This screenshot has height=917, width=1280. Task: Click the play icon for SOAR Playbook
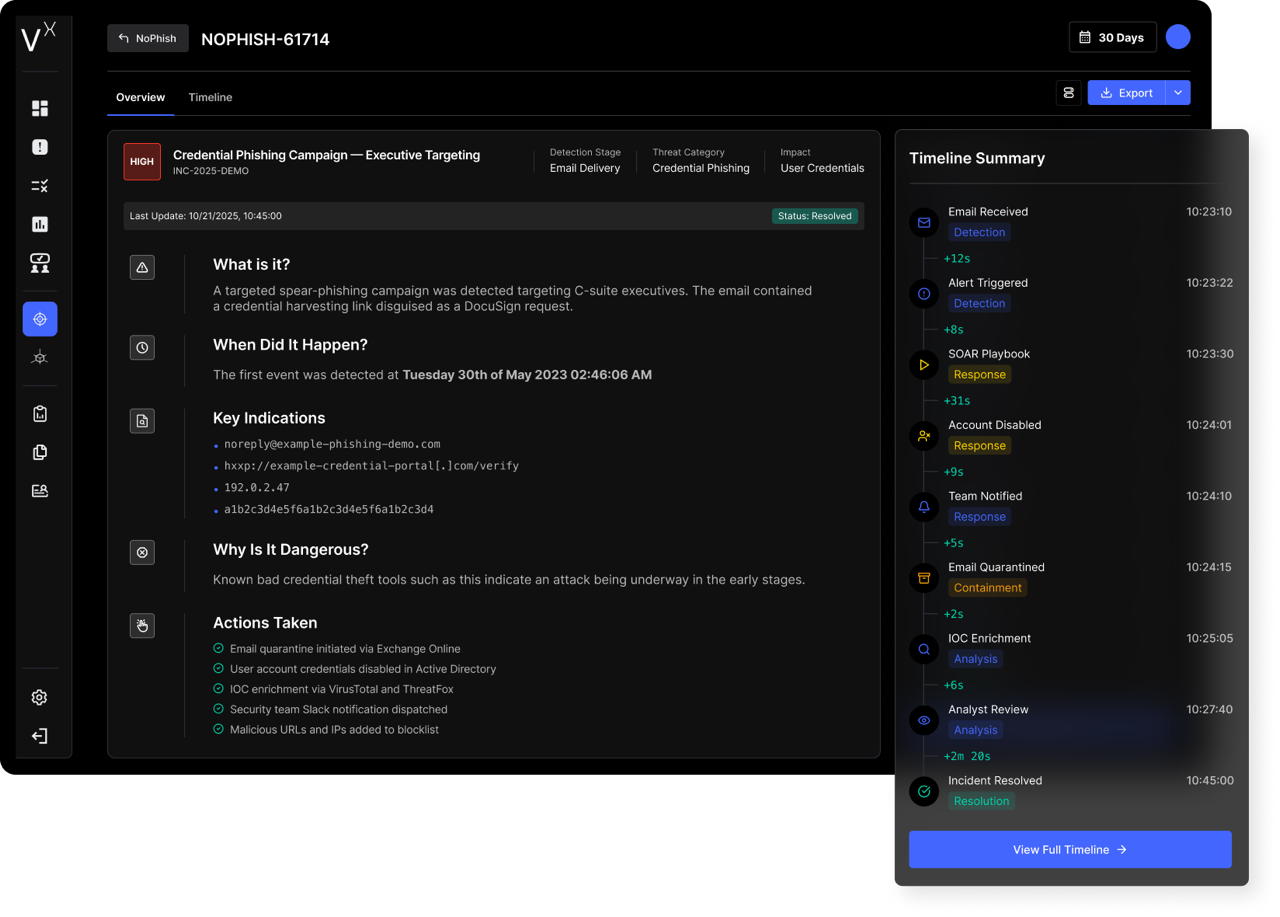click(x=924, y=365)
